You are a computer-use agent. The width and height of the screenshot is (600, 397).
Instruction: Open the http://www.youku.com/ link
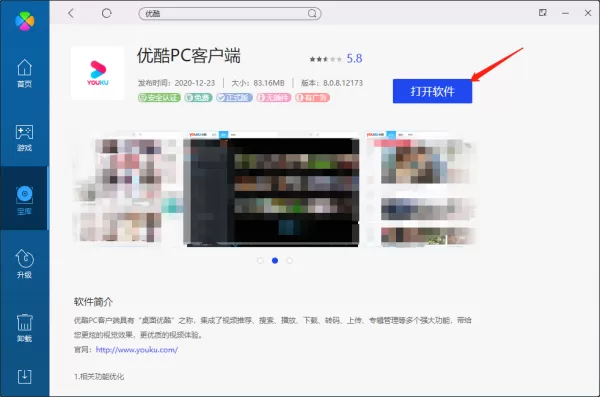tap(137, 350)
